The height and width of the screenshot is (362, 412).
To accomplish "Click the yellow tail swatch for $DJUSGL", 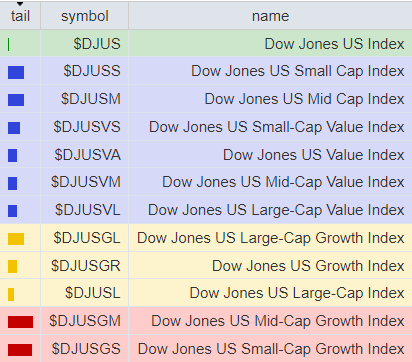I will [x=16, y=239].
